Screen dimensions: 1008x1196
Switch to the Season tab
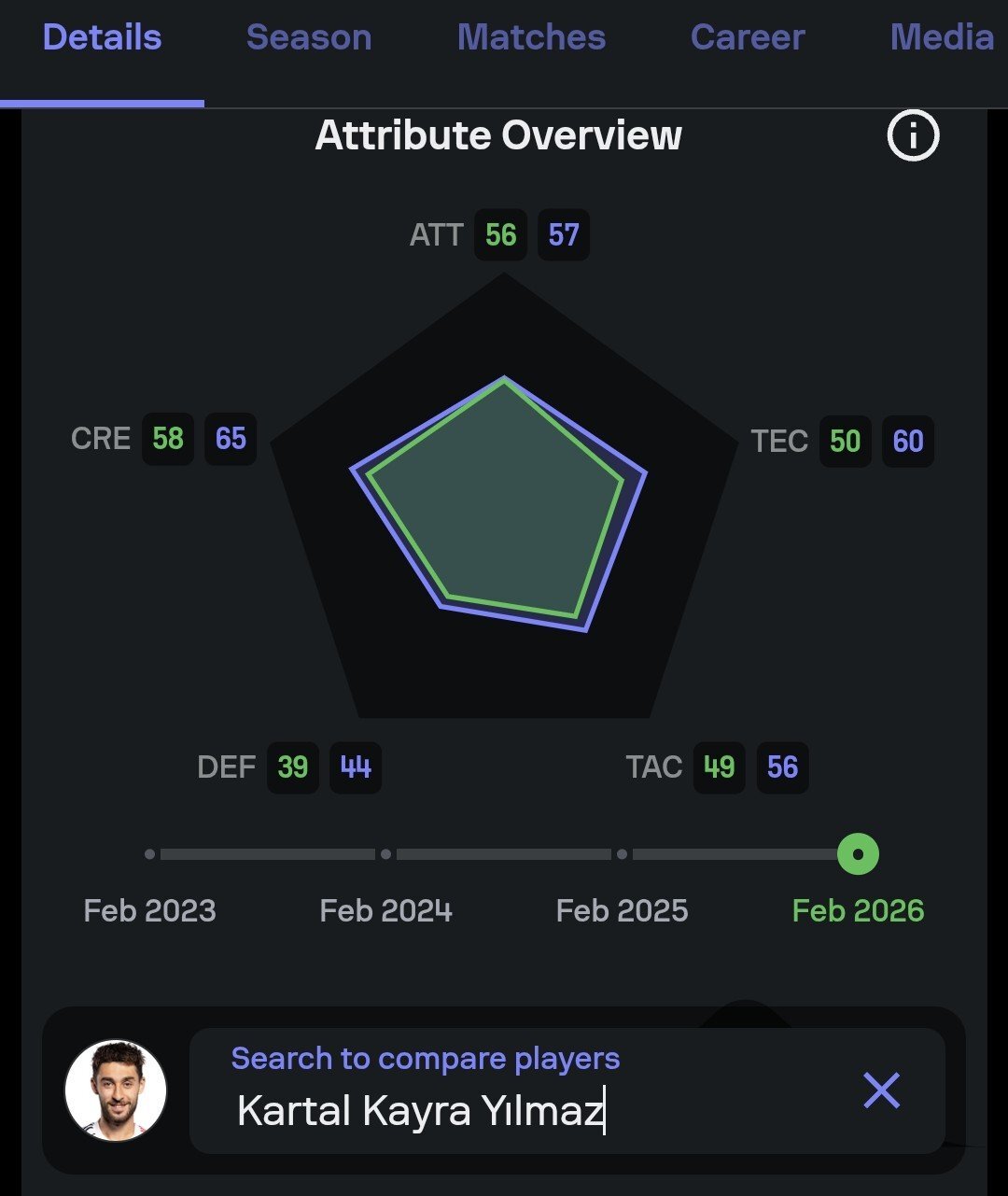point(309,38)
